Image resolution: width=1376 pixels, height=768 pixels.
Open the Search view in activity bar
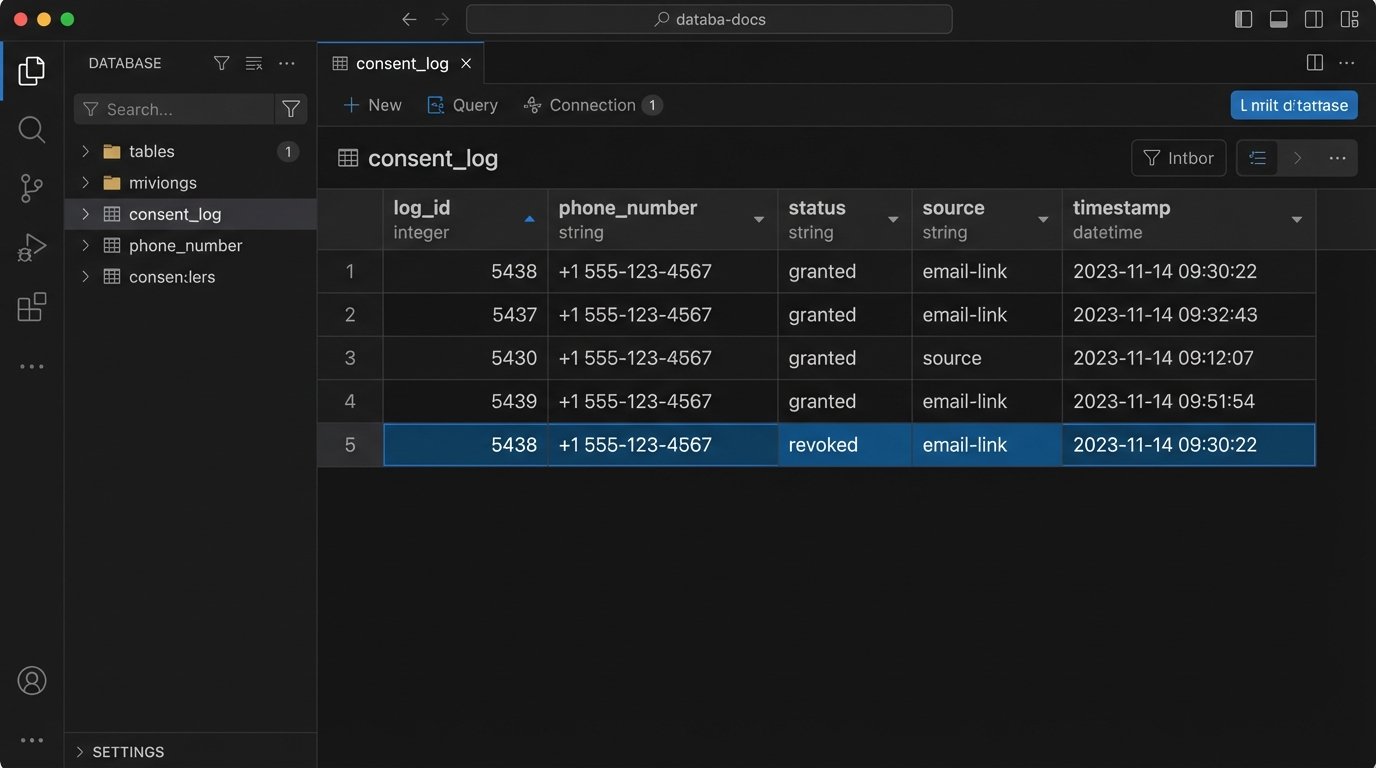(32, 129)
